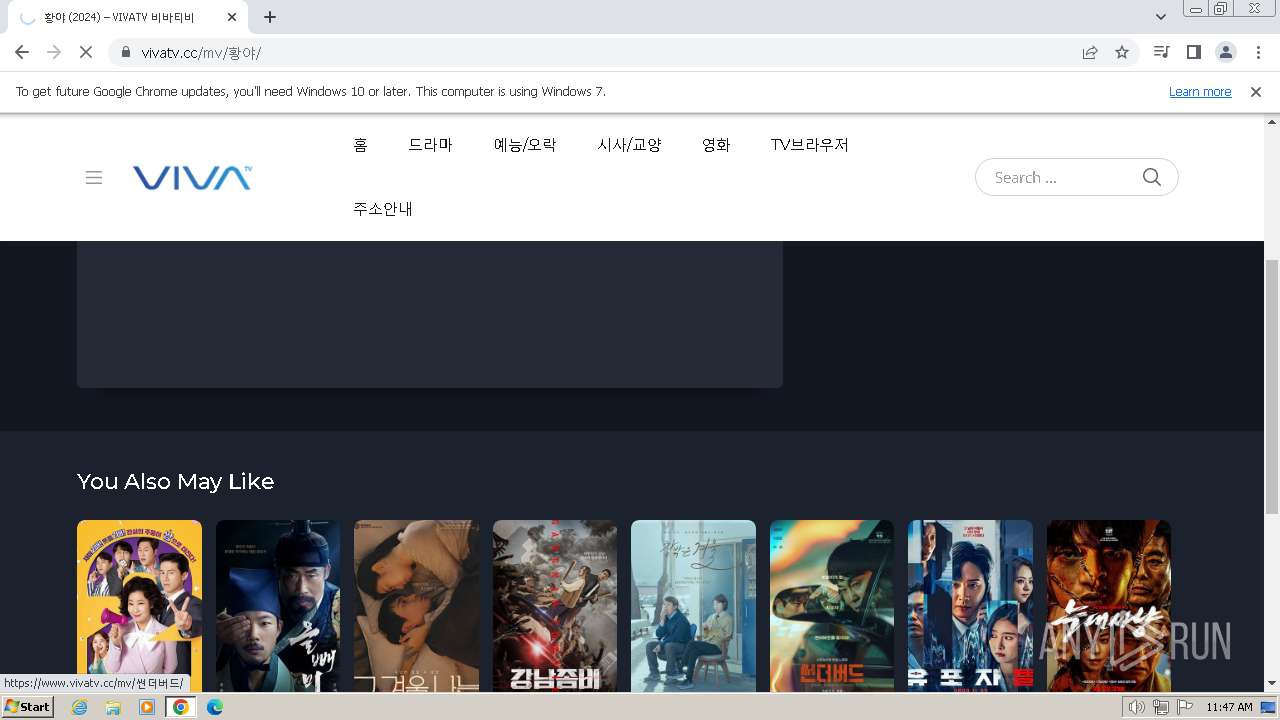Open the Chrome profile avatar
The image size is (1280, 720).
[x=1225, y=52]
